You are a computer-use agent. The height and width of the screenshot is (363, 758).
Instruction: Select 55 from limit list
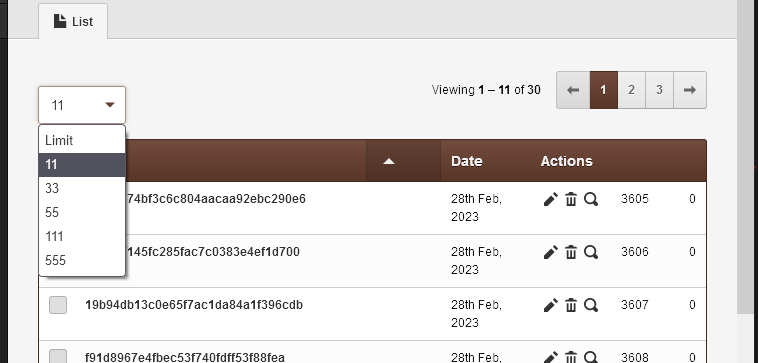[82, 213]
